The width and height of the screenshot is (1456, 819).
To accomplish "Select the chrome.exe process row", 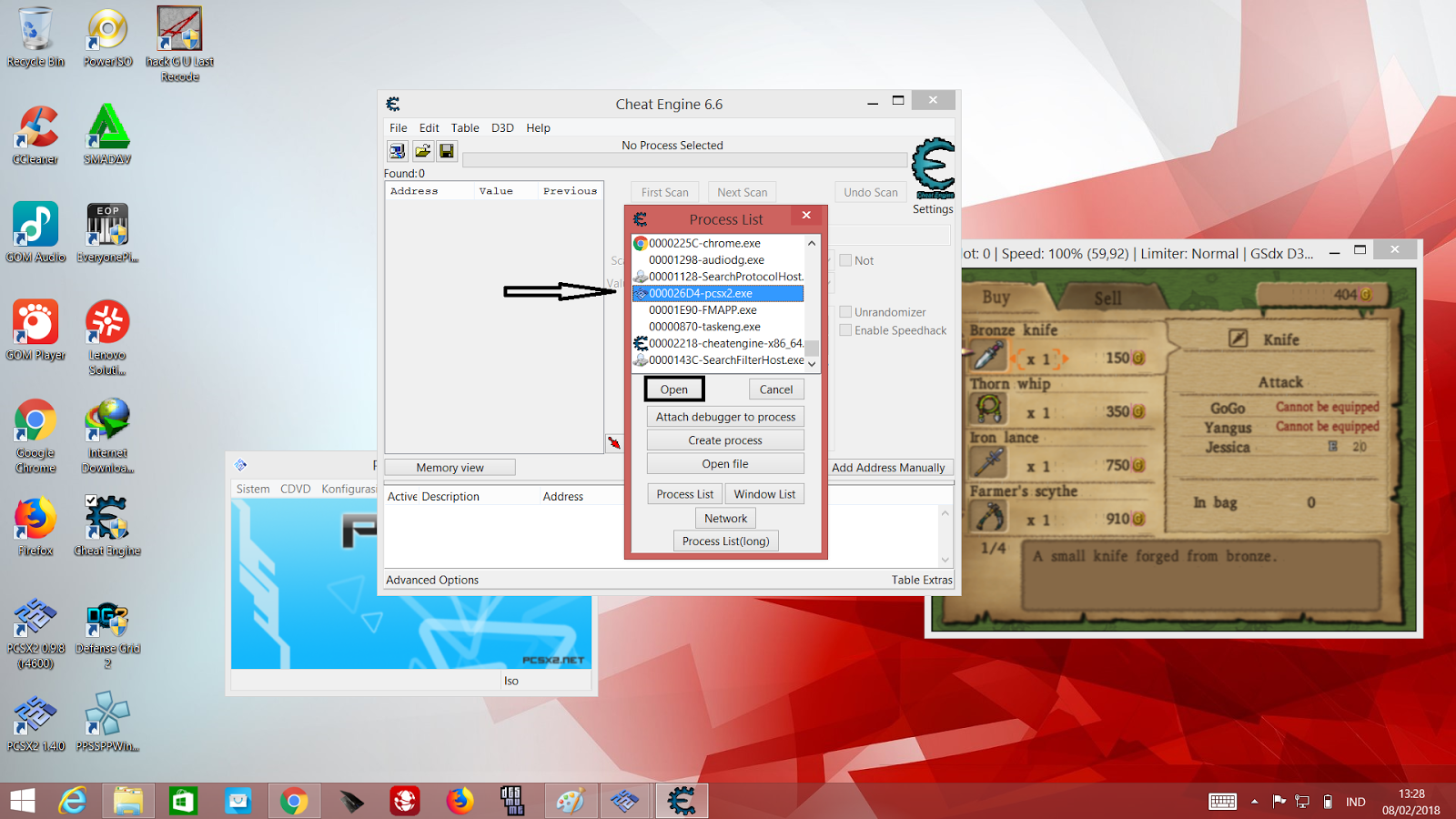I will 718,243.
